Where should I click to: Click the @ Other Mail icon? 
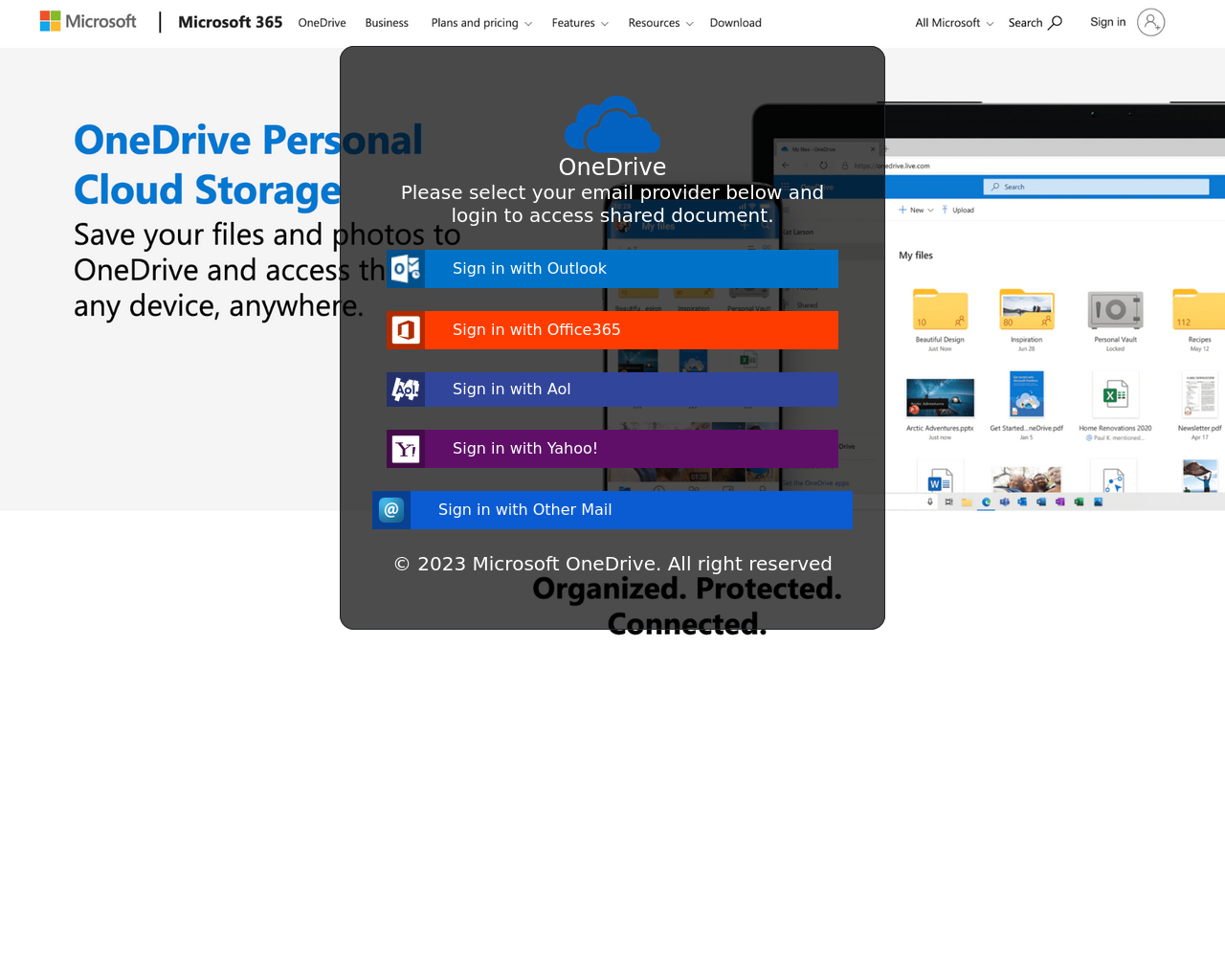(391, 510)
